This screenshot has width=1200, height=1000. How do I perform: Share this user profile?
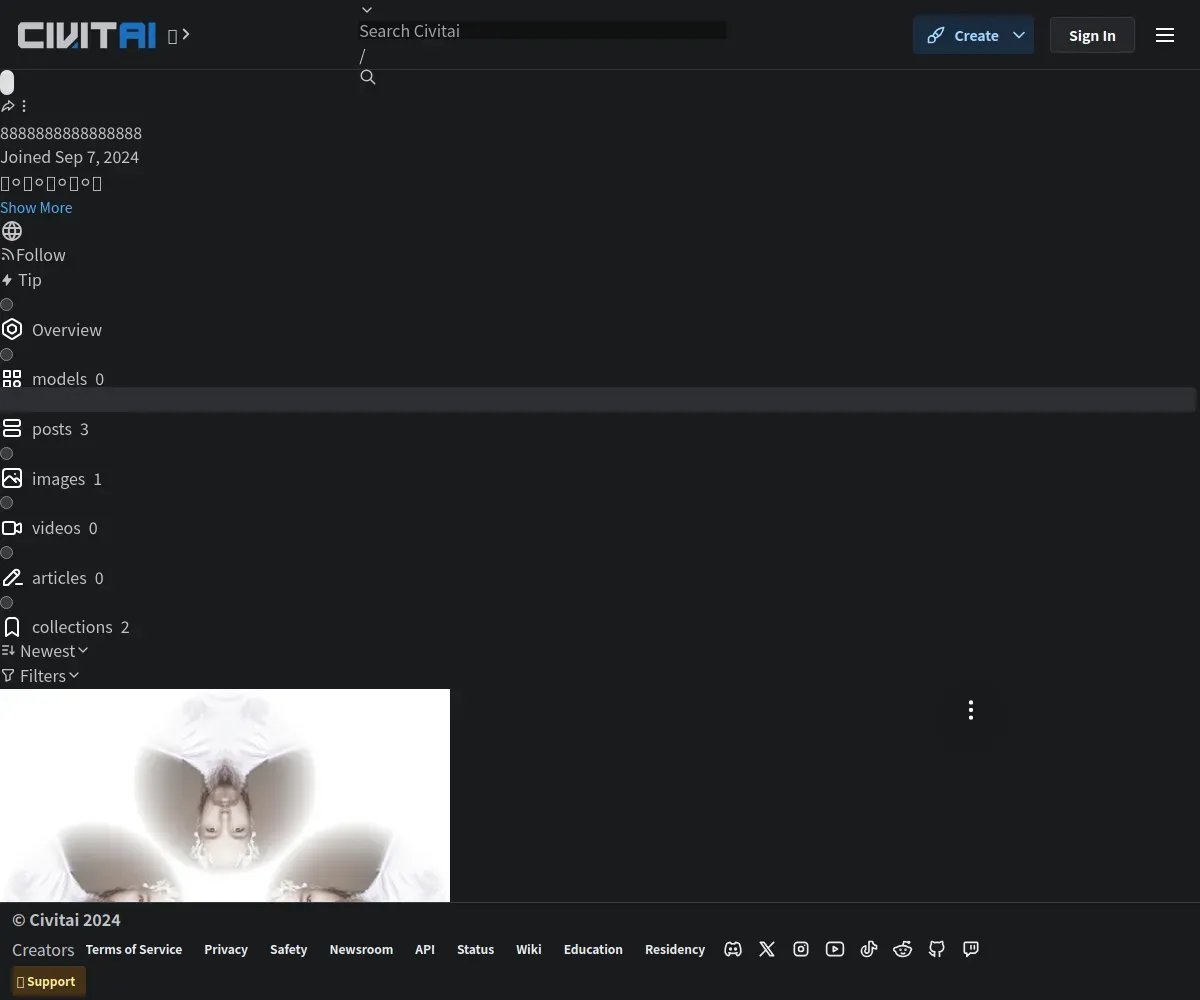(8, 106)
